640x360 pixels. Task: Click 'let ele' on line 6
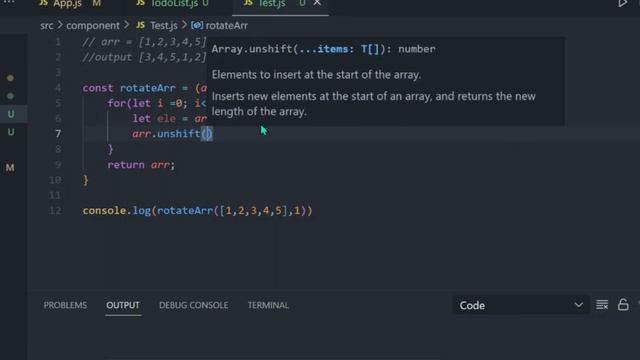click(154, 119)
